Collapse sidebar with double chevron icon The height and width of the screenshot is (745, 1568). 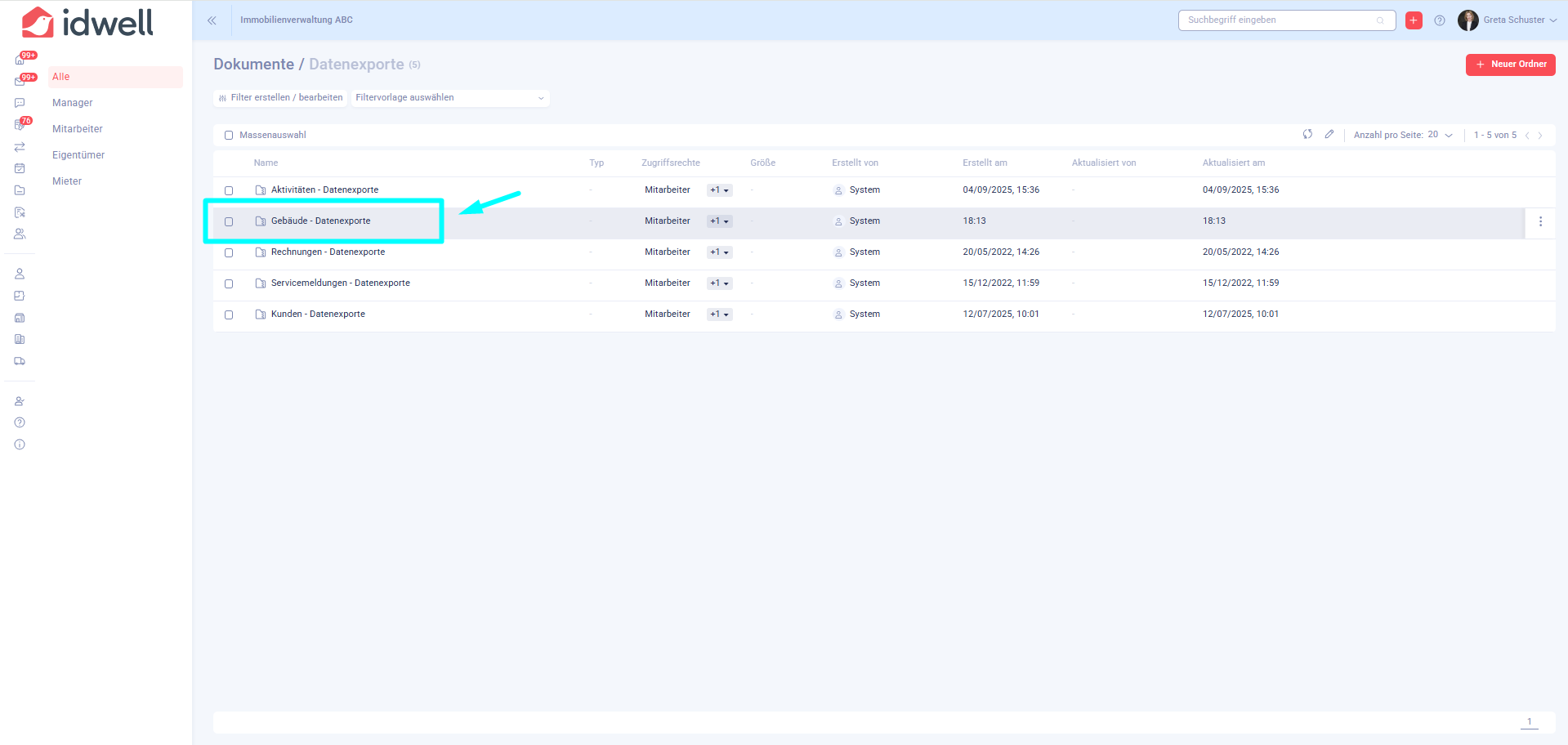[x=212, y=20]
